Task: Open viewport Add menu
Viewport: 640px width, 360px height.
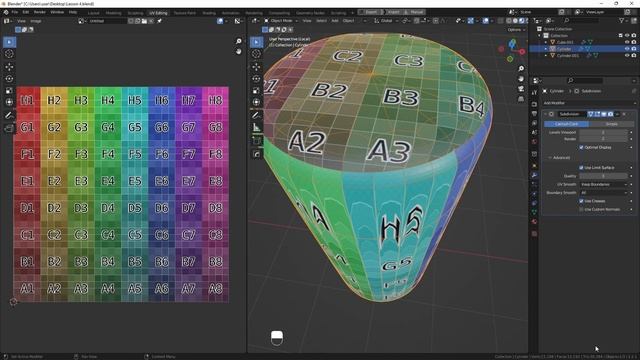Action: click(335, 20)
